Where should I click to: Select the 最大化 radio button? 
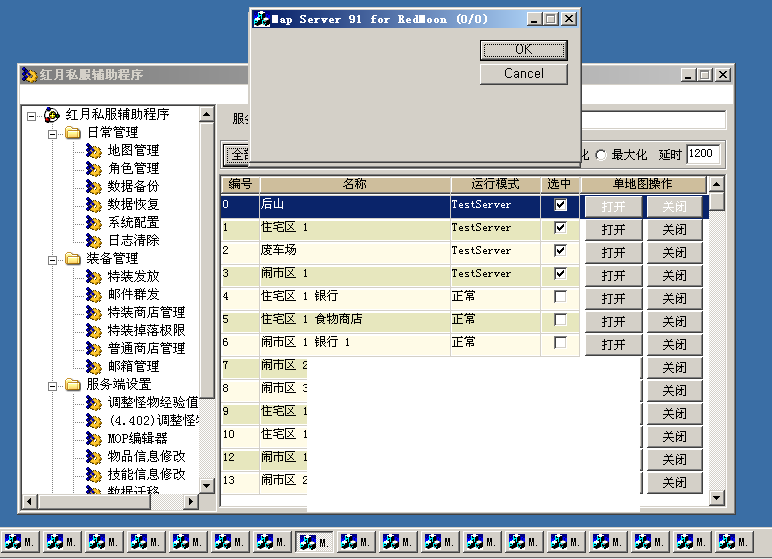tap(601, 154)
